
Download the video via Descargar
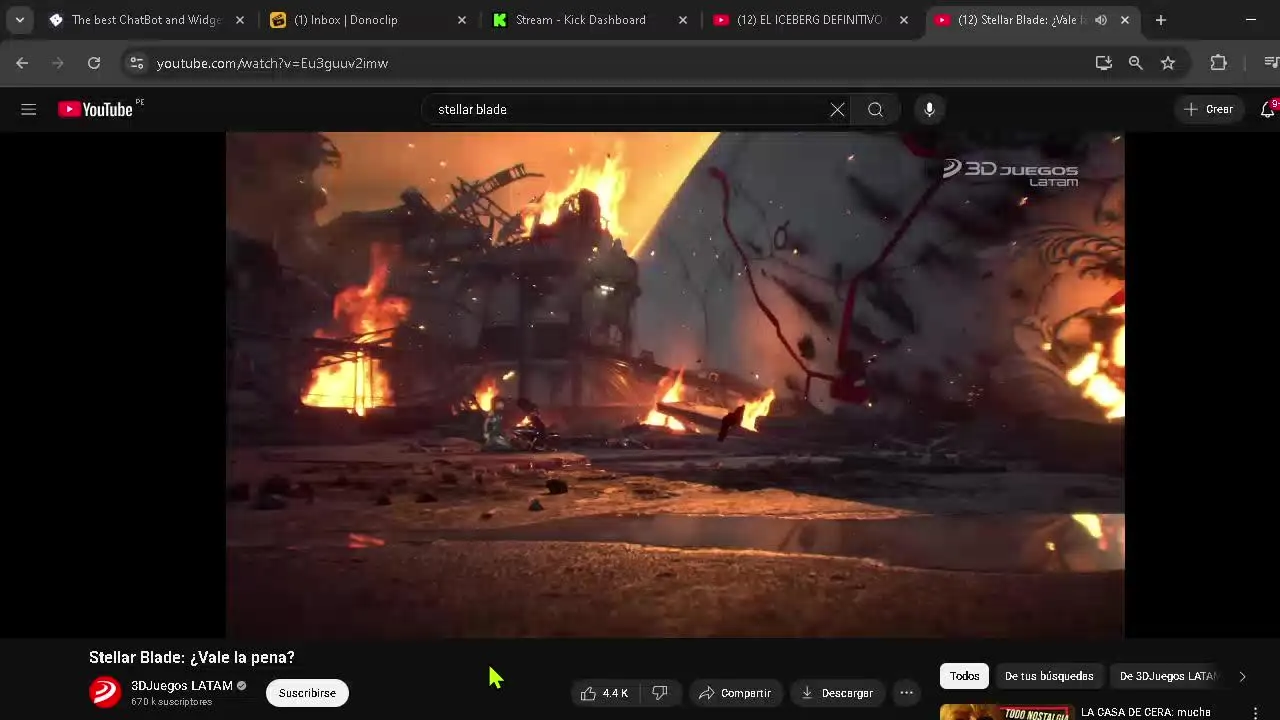click(x=837, y=693)
